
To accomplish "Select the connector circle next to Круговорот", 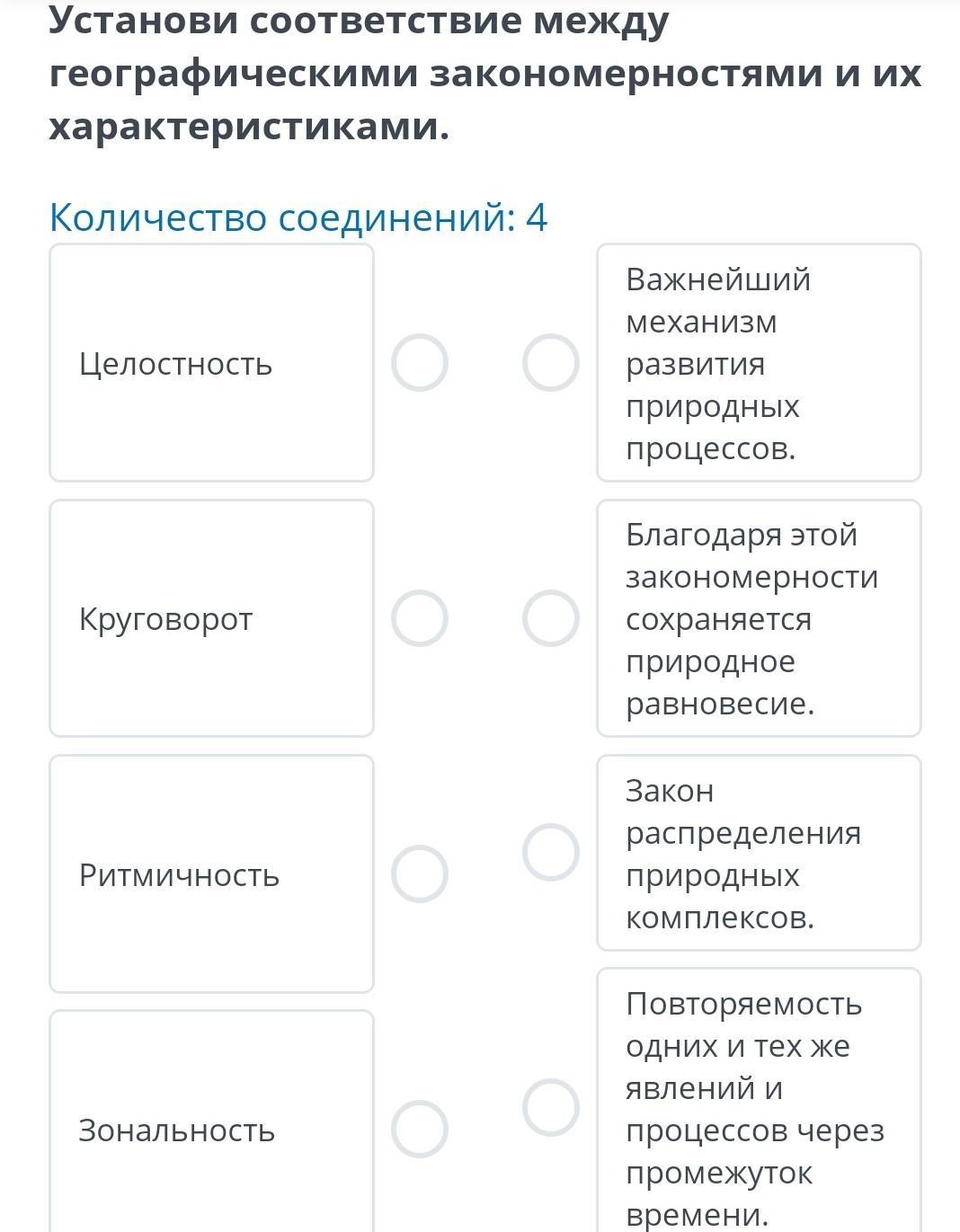I will 419,618.
